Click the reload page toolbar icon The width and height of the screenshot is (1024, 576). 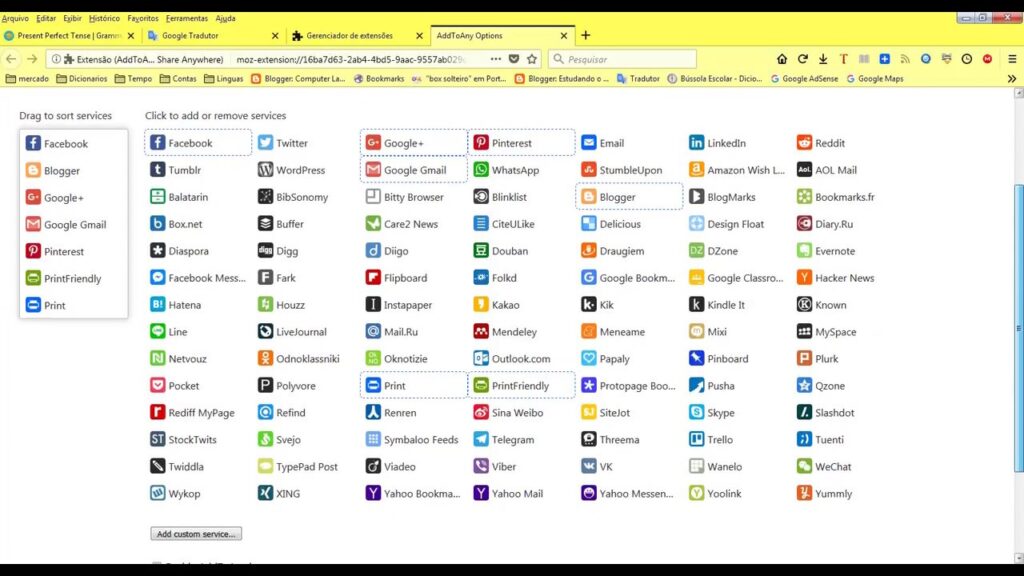pyautogui.click(x=803, y=59)
